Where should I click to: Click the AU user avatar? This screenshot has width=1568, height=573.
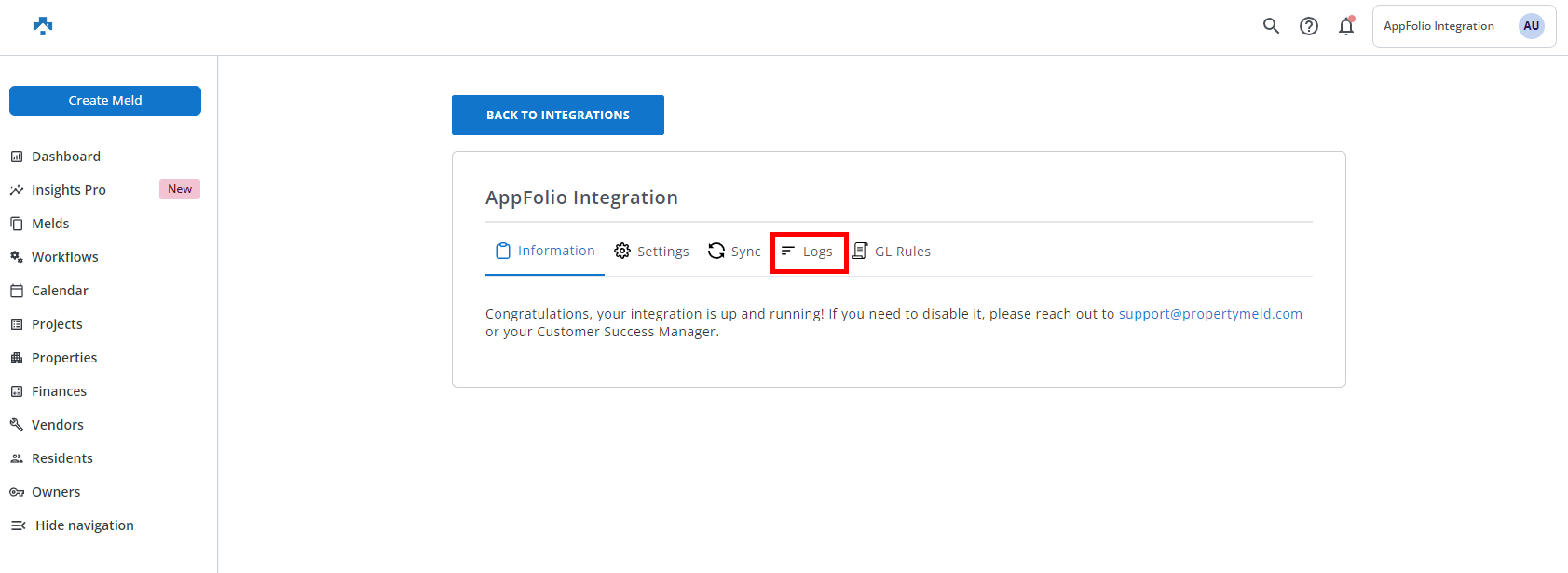click(x=1531, y=26)
